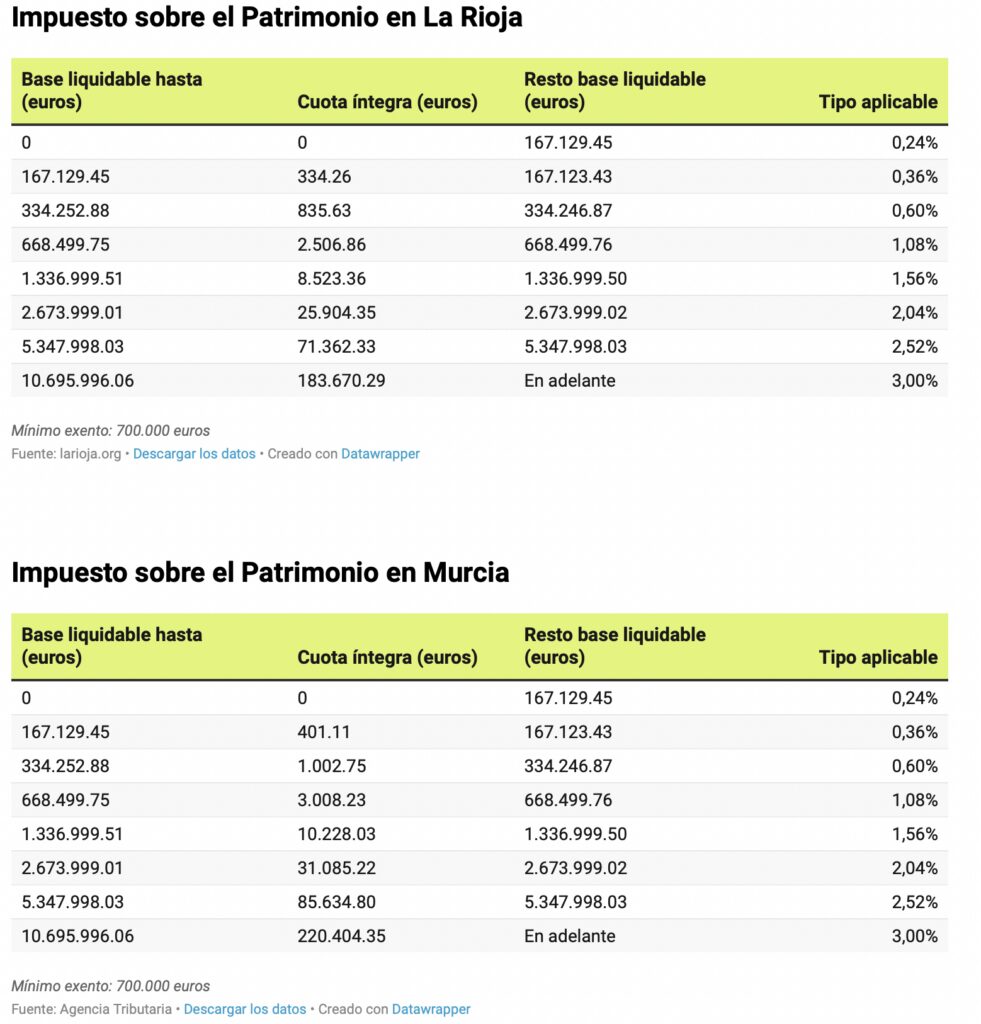Click "Fuente: larioja.org" source text
This screenshot has width=981, height=1024.
click(66, 454)
